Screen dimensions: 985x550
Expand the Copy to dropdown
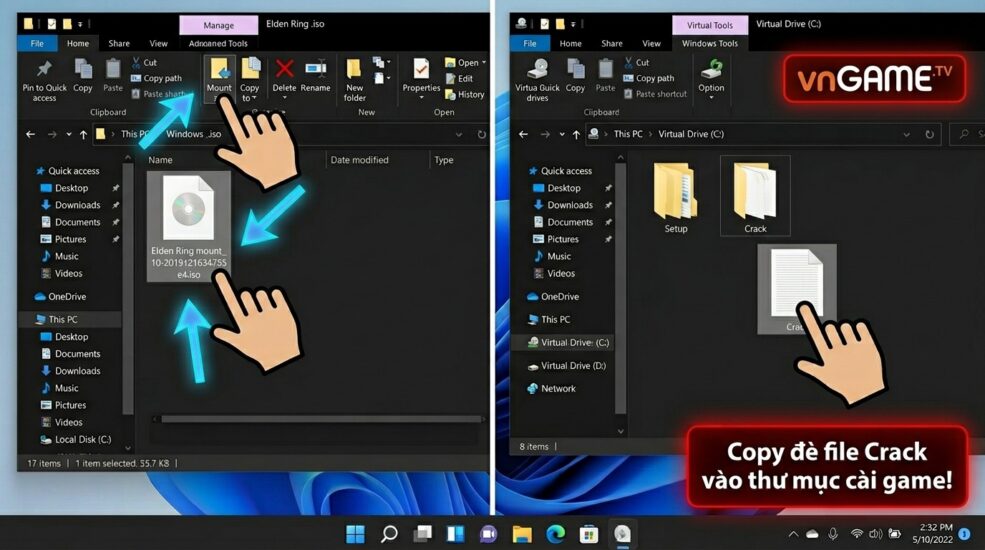250,98
